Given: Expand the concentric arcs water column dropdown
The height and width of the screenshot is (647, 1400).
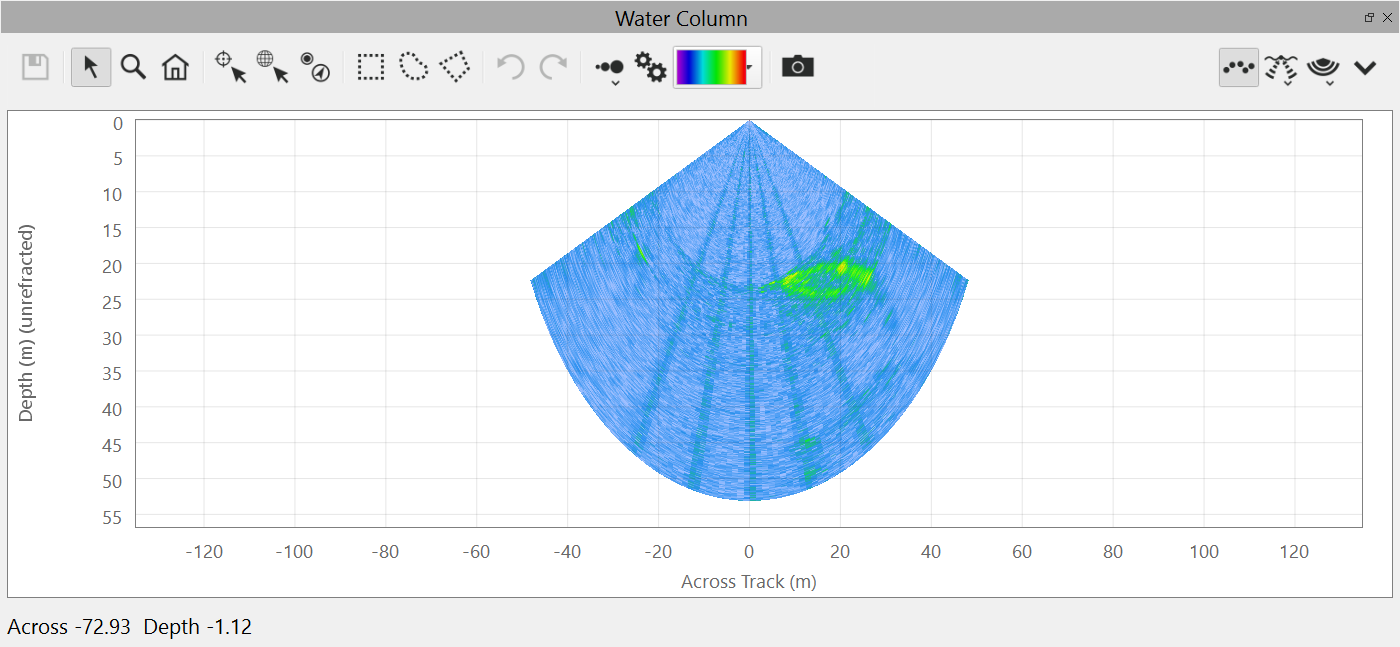Looking at the screenshot, I should coord(1323,68).
